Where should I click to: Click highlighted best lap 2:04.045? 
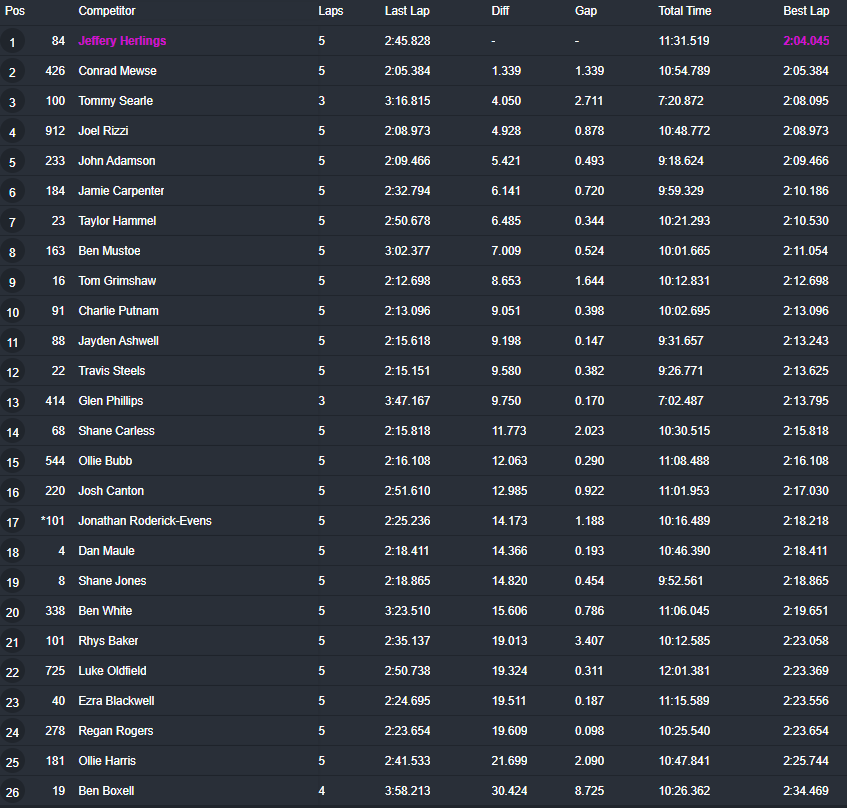(805, 41)
